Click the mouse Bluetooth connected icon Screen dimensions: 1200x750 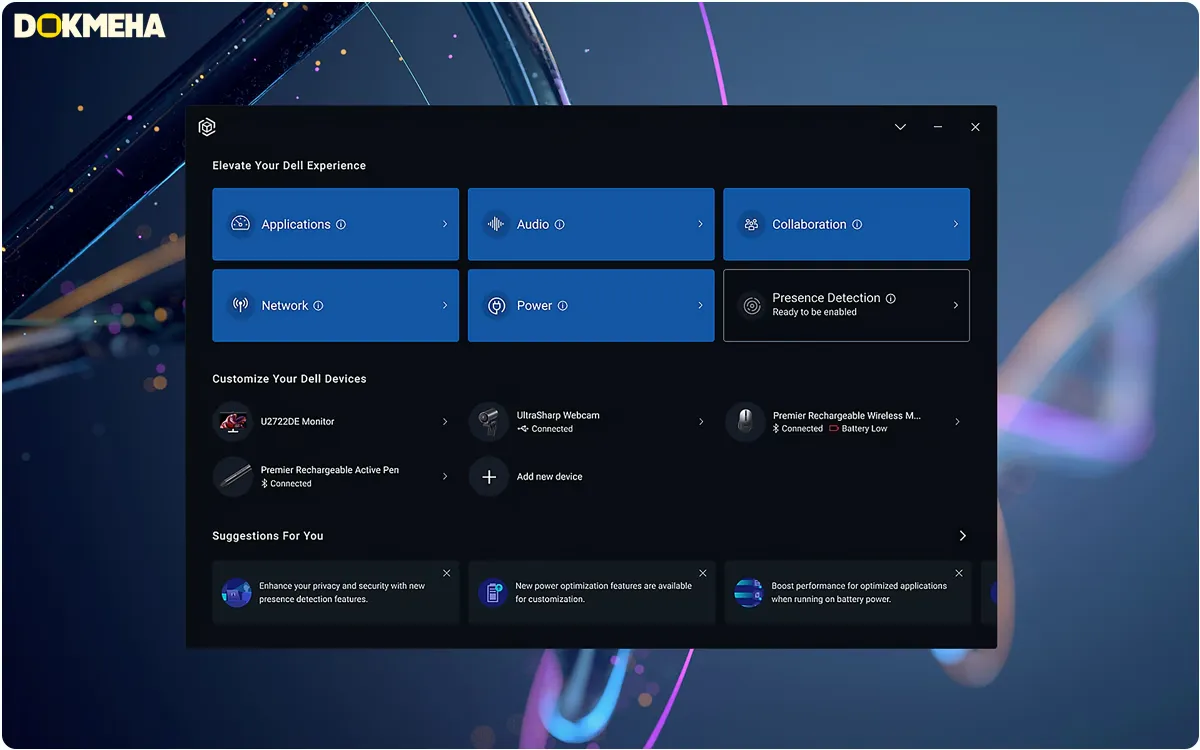(x=776, y=428)
